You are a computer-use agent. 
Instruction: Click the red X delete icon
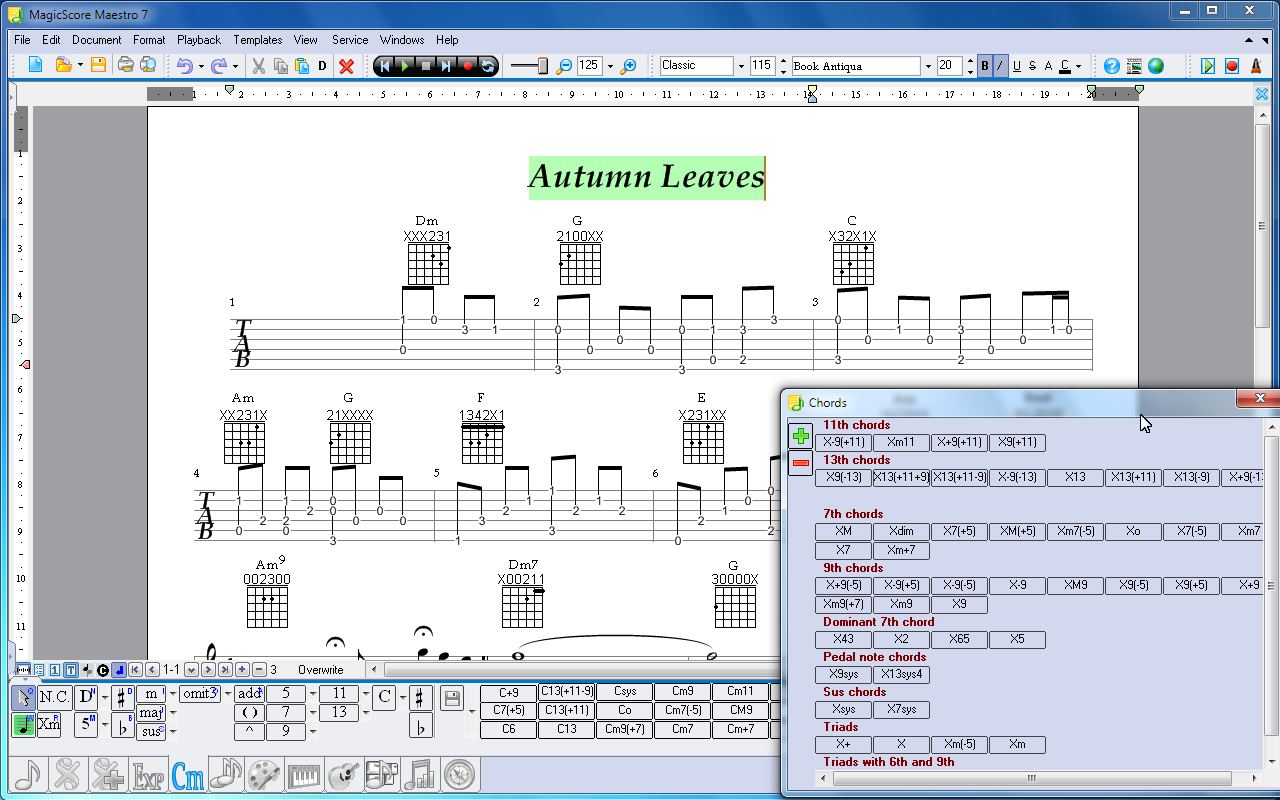(347, 66)
